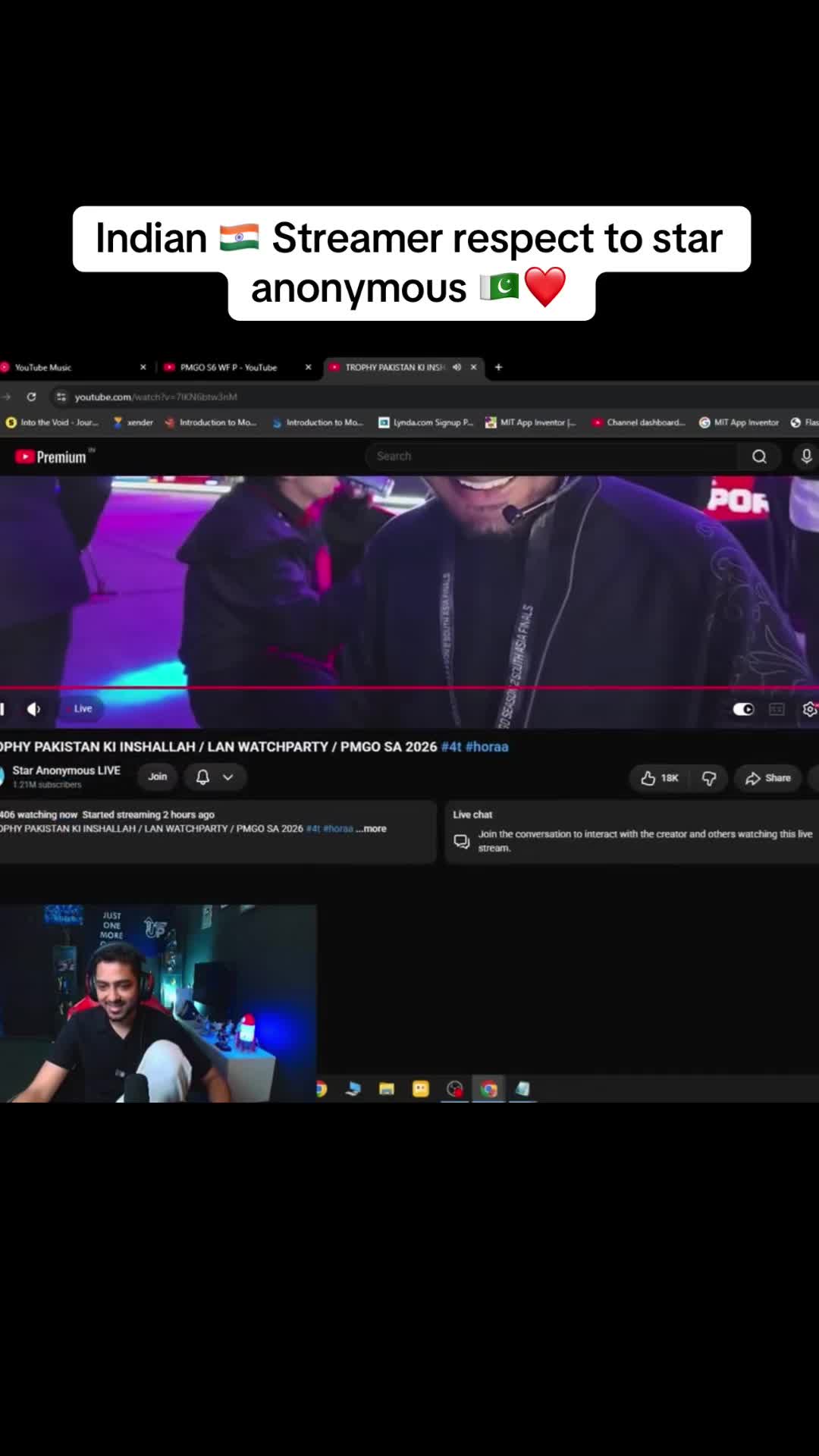Click the browser address bar showing youtube.com
Screen dimensions: 819x1456
pos(432,397)
